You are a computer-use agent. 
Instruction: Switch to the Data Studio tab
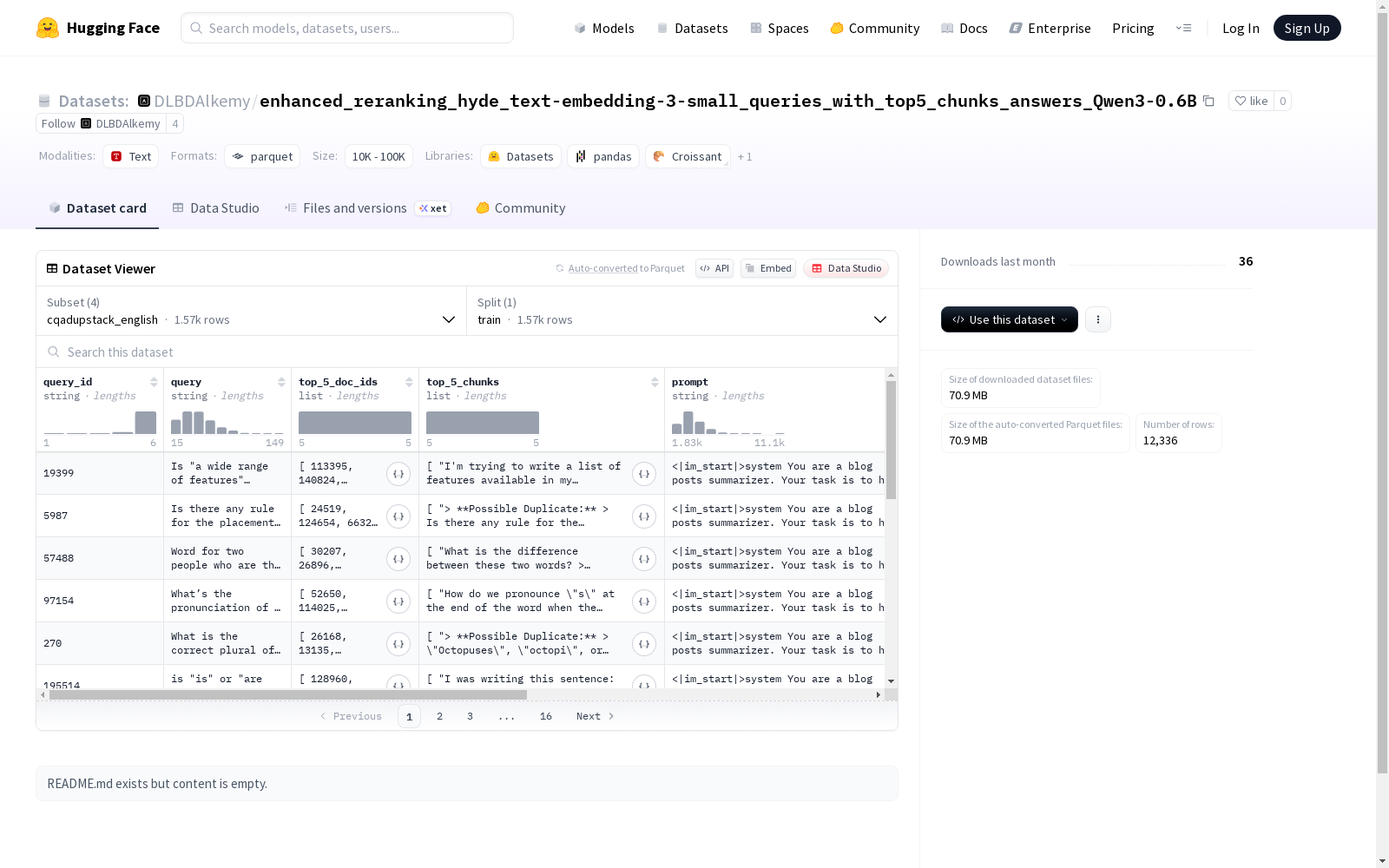(216, 208)
